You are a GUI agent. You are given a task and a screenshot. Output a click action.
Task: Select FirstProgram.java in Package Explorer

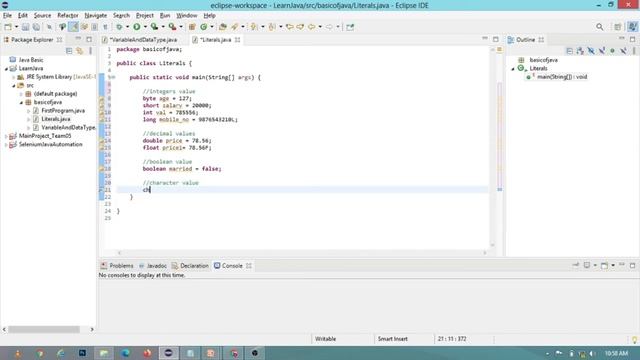coord(63,111)
